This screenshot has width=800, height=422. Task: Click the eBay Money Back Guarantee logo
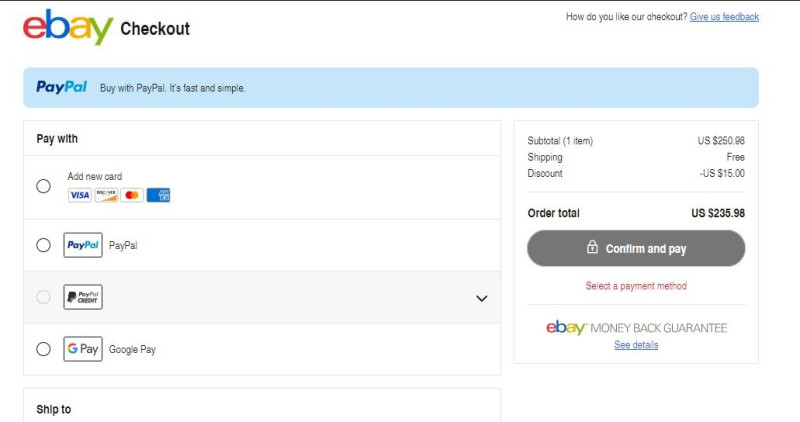point(636,328)
